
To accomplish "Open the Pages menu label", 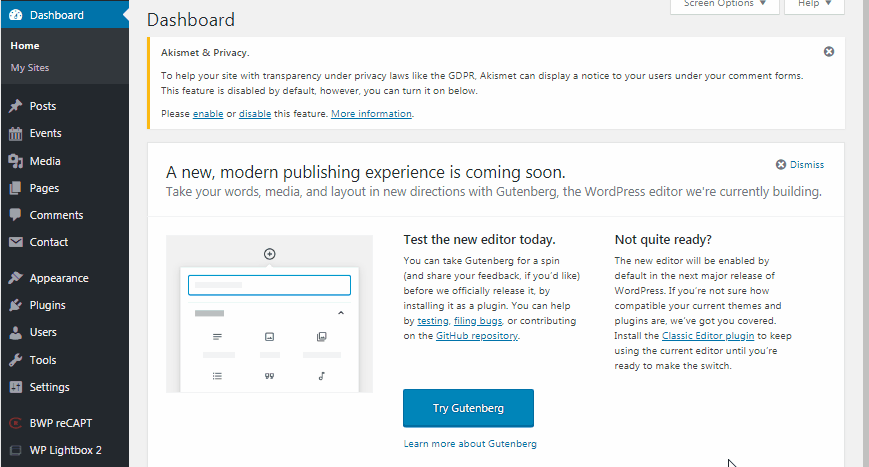I will pyautogui.click(x=44, y=188).
